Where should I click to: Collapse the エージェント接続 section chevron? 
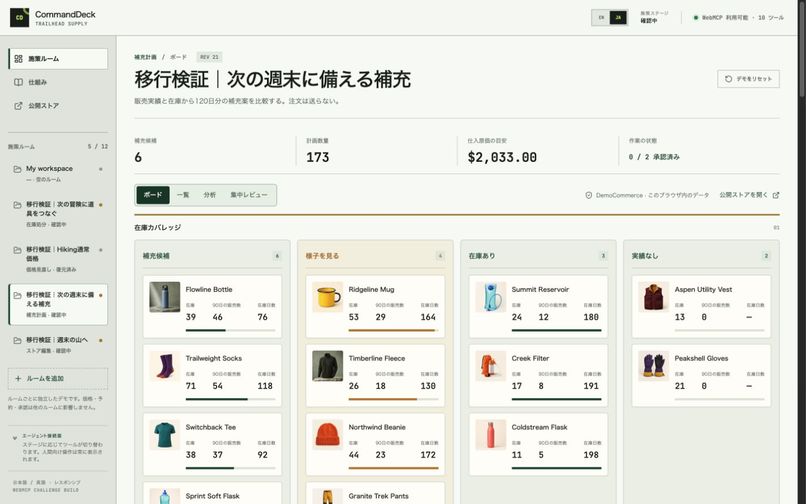pyautogui.click(x=15, y=438)
